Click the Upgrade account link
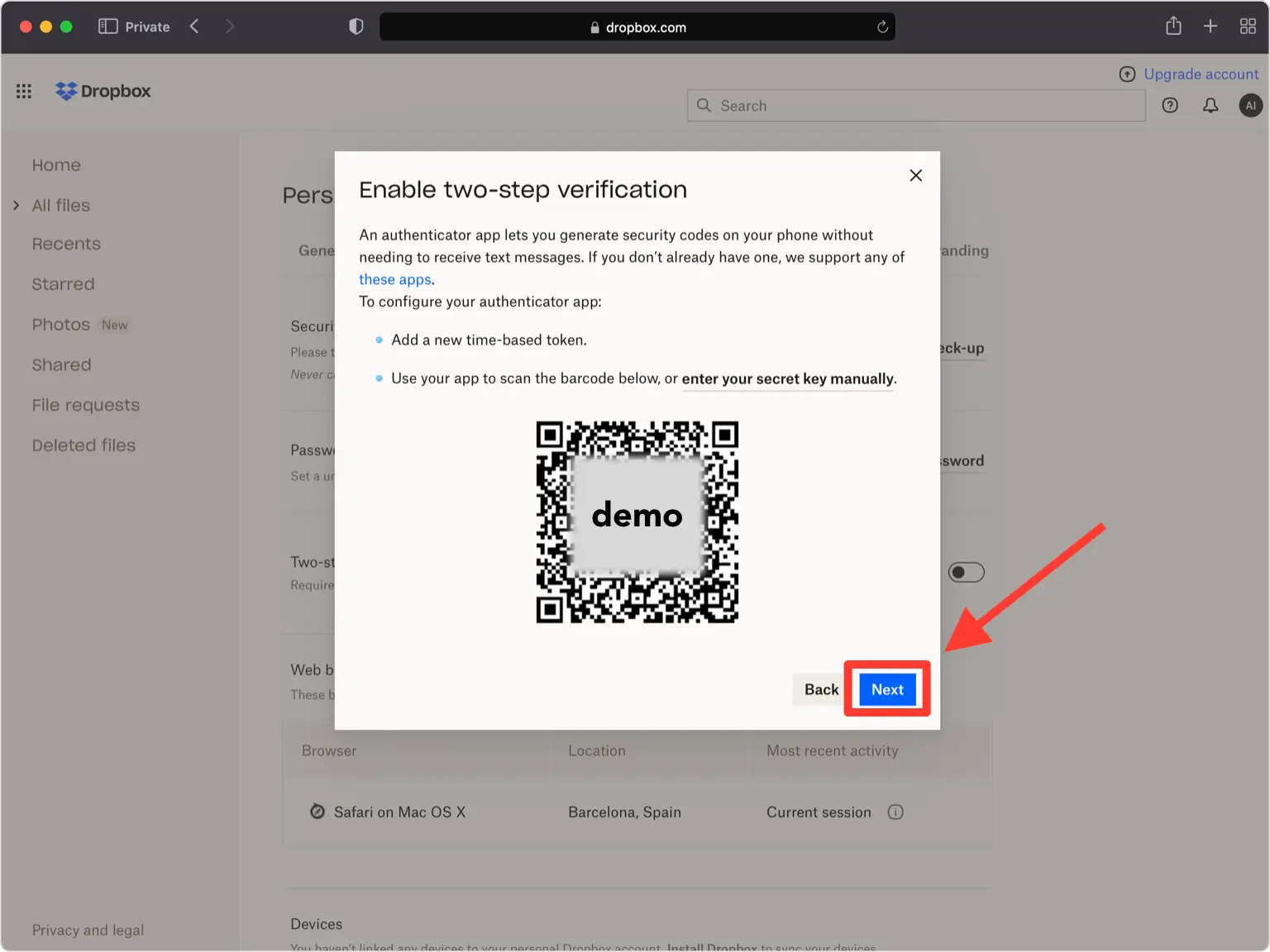Viewport: 1270px width, 952px height. pyautogui.click(x=1201, y=74)
